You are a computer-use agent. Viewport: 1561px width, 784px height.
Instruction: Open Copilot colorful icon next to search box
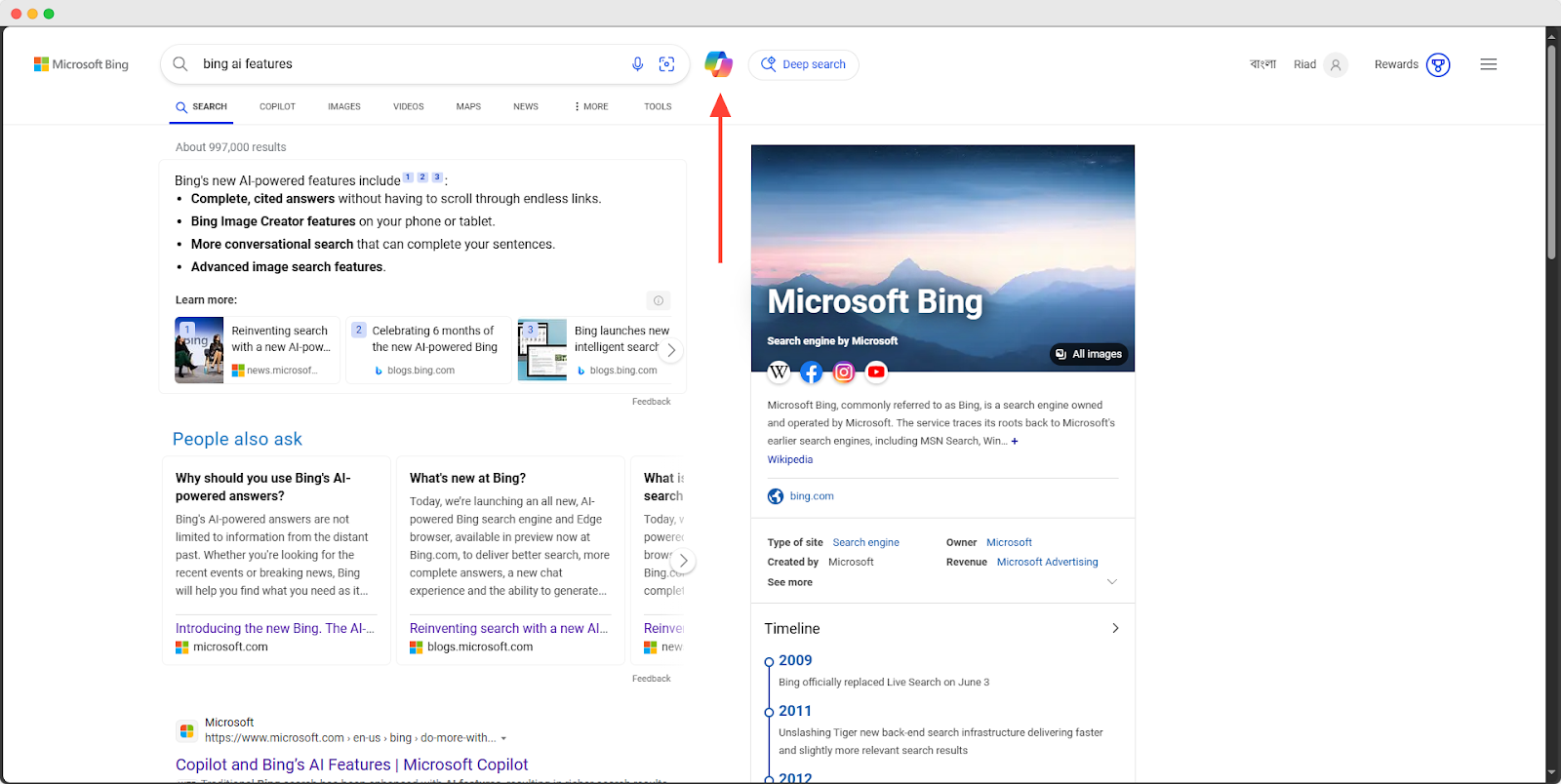[x=719, y=64]
